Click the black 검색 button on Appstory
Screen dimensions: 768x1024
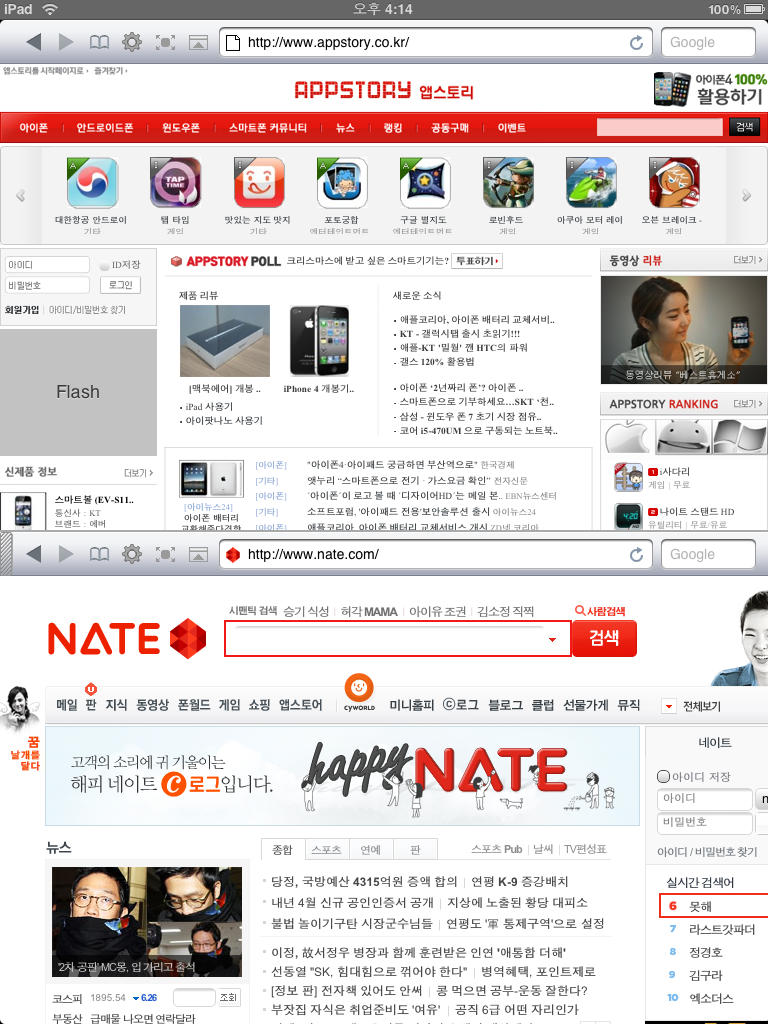[x=744, y=127]
